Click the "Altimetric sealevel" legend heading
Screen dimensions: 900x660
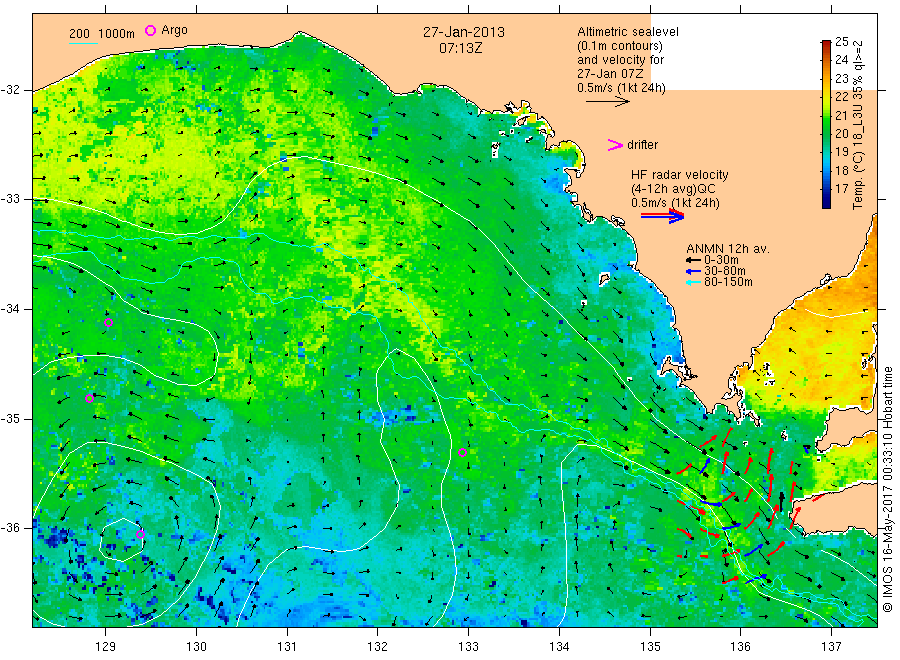pyautogui.click(x=628, y=32)
